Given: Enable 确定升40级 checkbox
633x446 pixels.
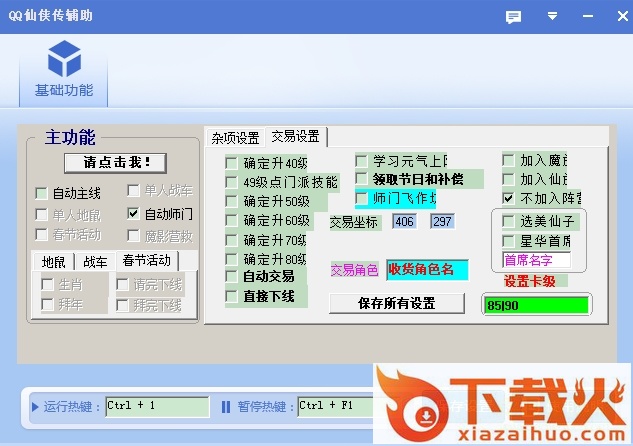Looking at the screenshot, I should (x=231, y=163).
